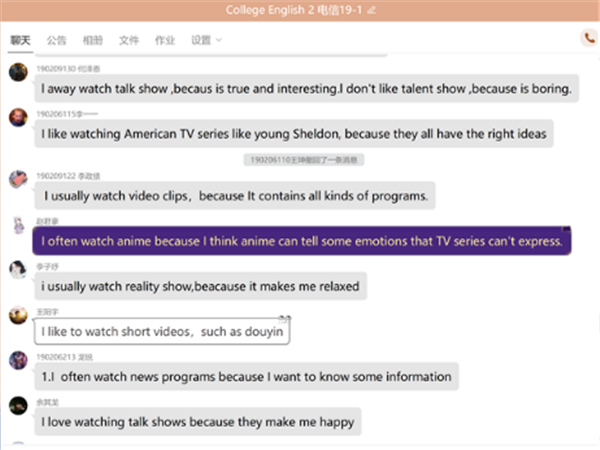Open avatar of the reality show message sender

click(18, 270)
